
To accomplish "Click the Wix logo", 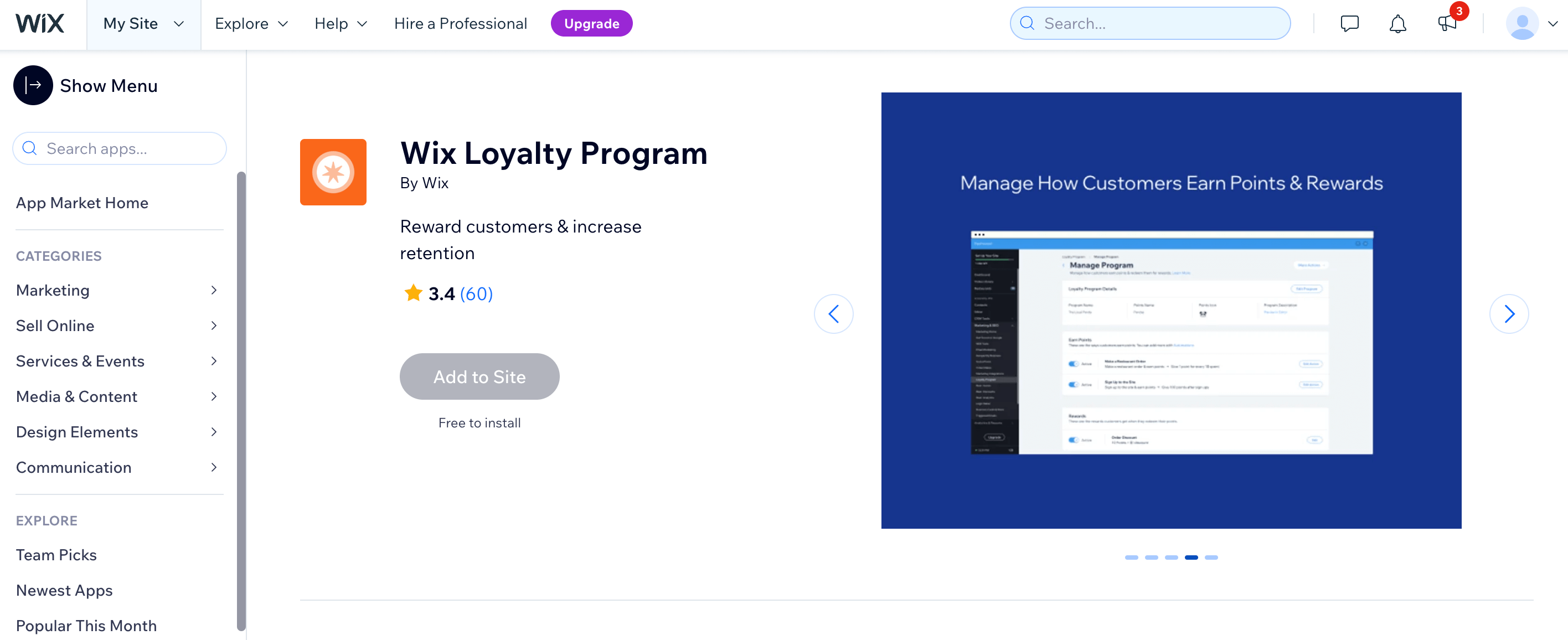I will pyautogui.click(x=39, y=24).
